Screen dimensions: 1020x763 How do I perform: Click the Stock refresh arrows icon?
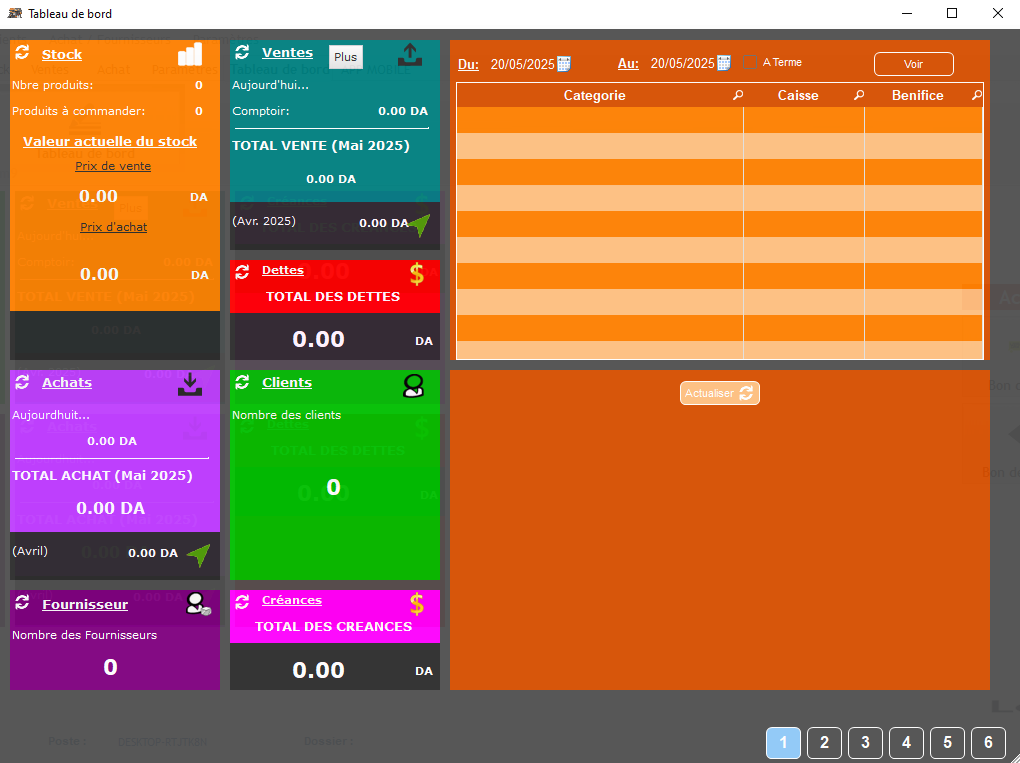pyautogui.click(x=24, y=54)
